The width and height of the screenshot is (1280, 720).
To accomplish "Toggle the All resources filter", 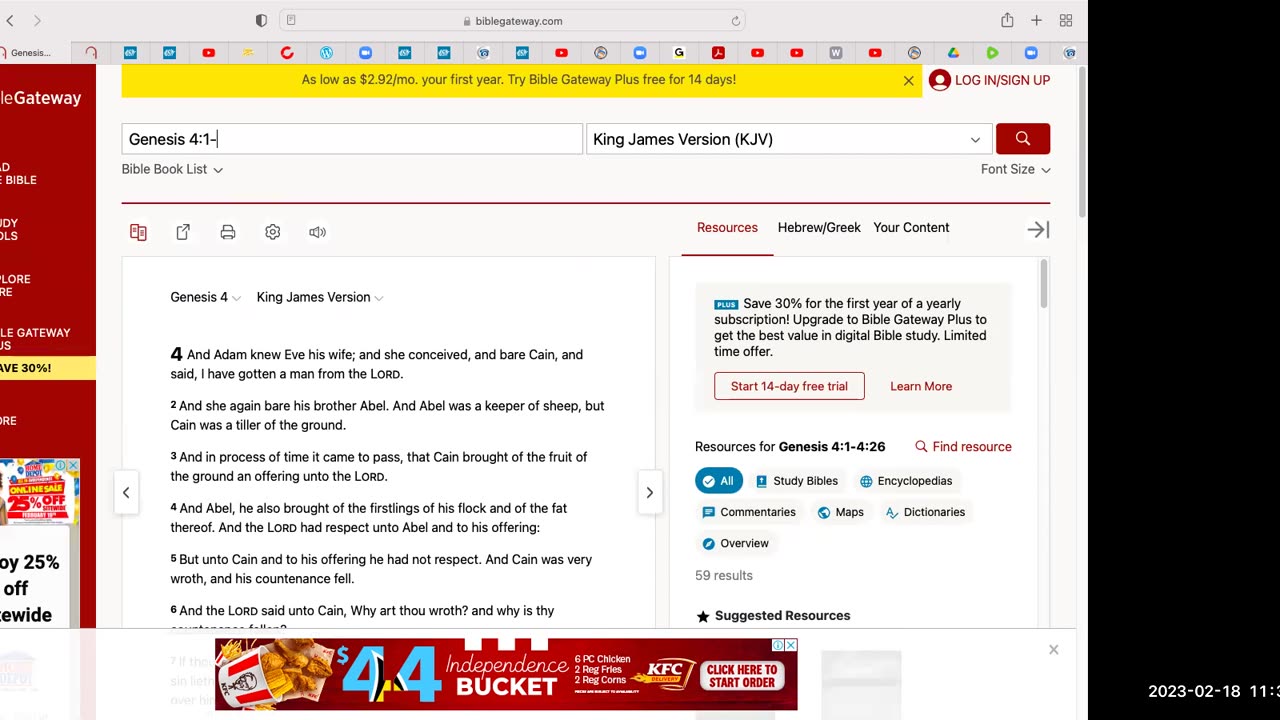I will pos(719,481).
